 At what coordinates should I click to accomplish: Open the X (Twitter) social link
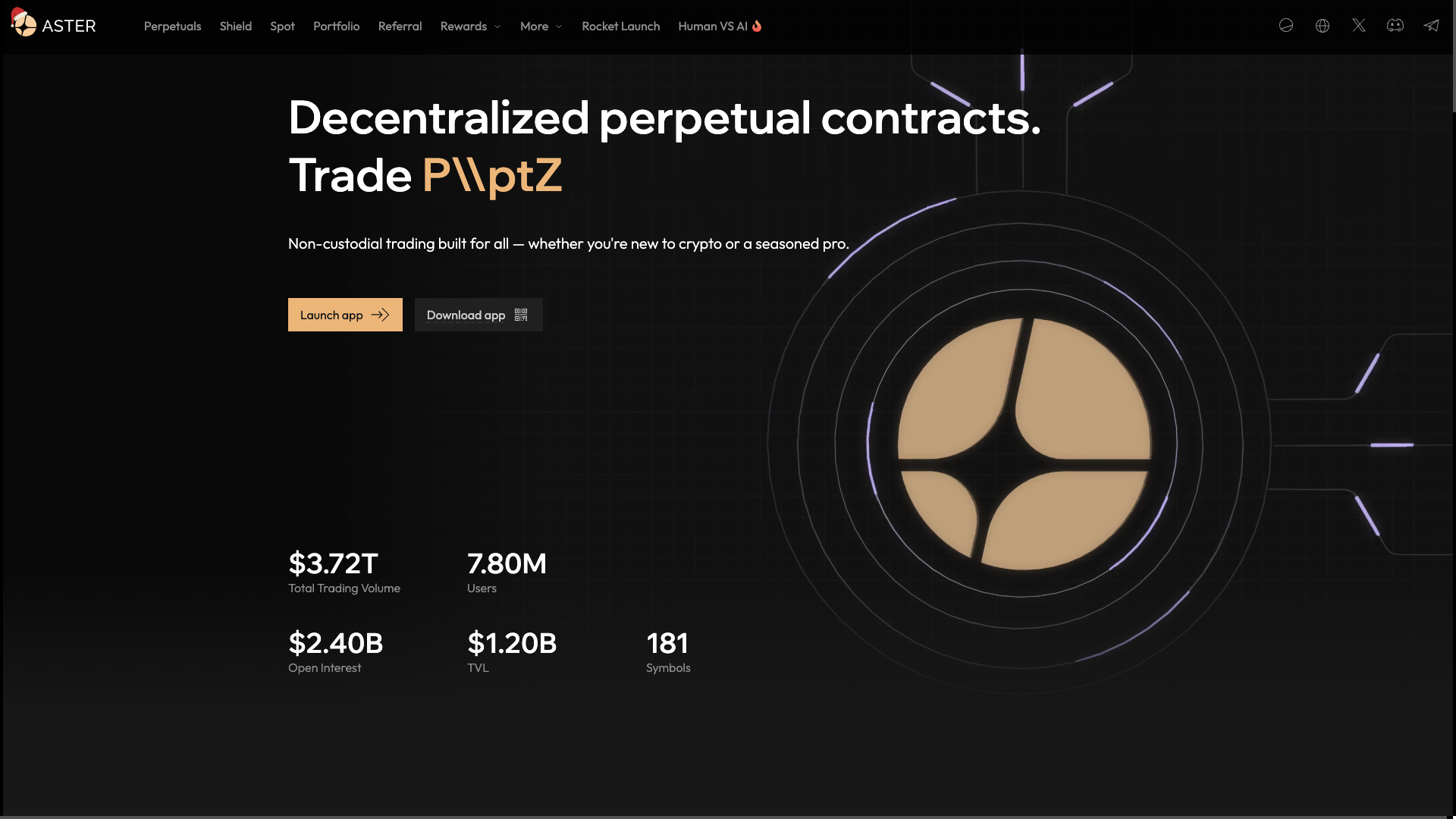click(1359, 26)
